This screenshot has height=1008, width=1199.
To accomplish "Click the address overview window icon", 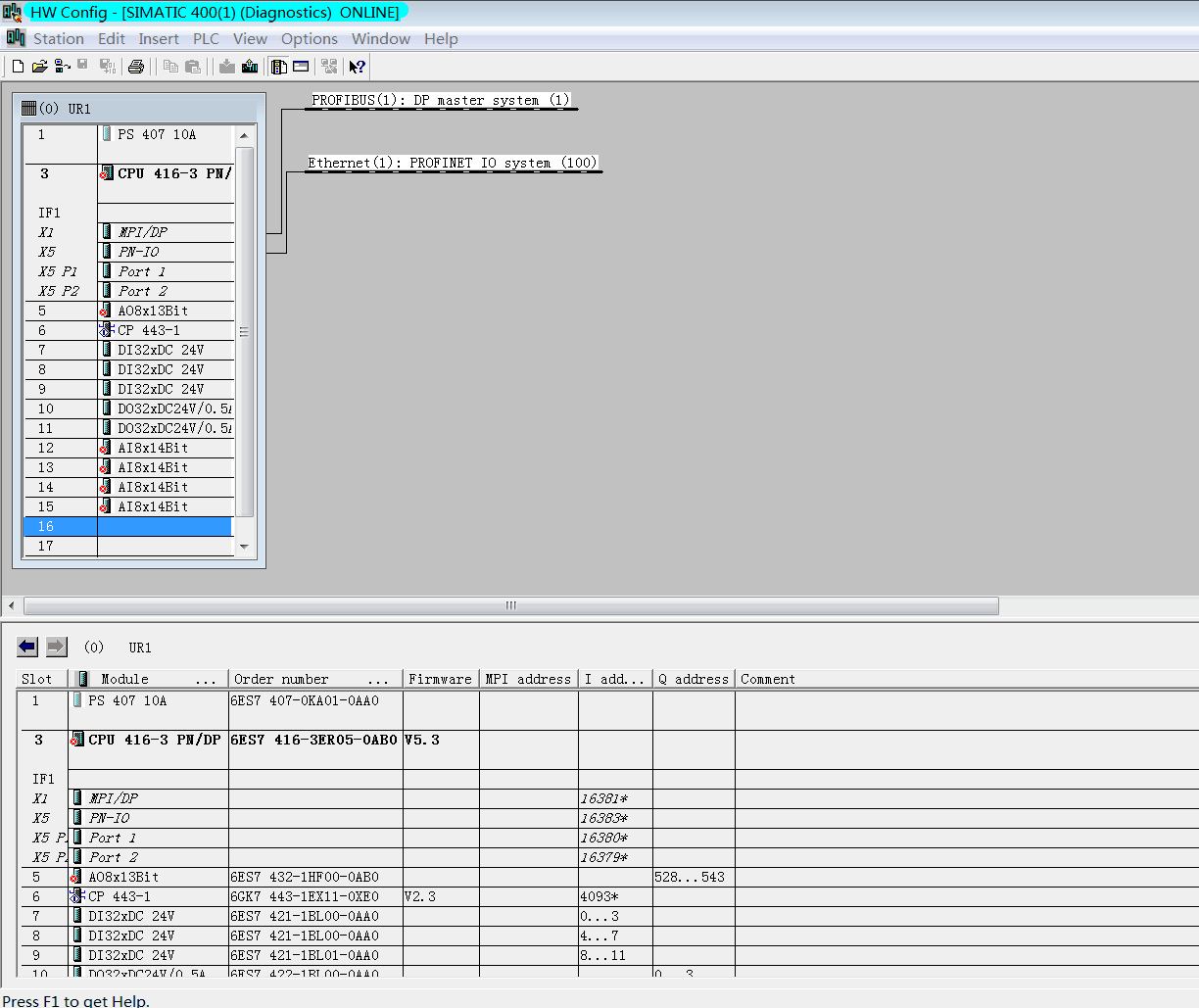I will click(301, 67).
